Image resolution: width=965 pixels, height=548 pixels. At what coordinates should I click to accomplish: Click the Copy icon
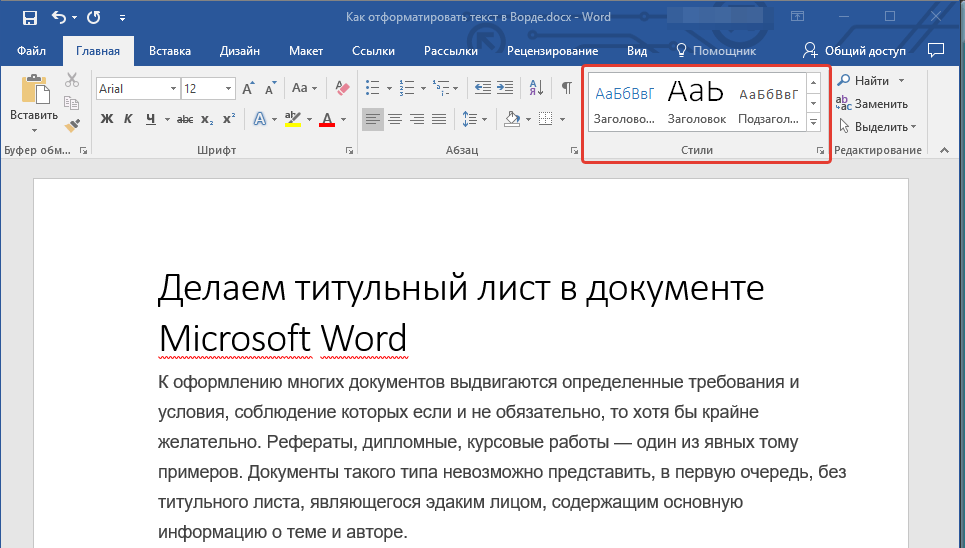(x=72, y=103)
